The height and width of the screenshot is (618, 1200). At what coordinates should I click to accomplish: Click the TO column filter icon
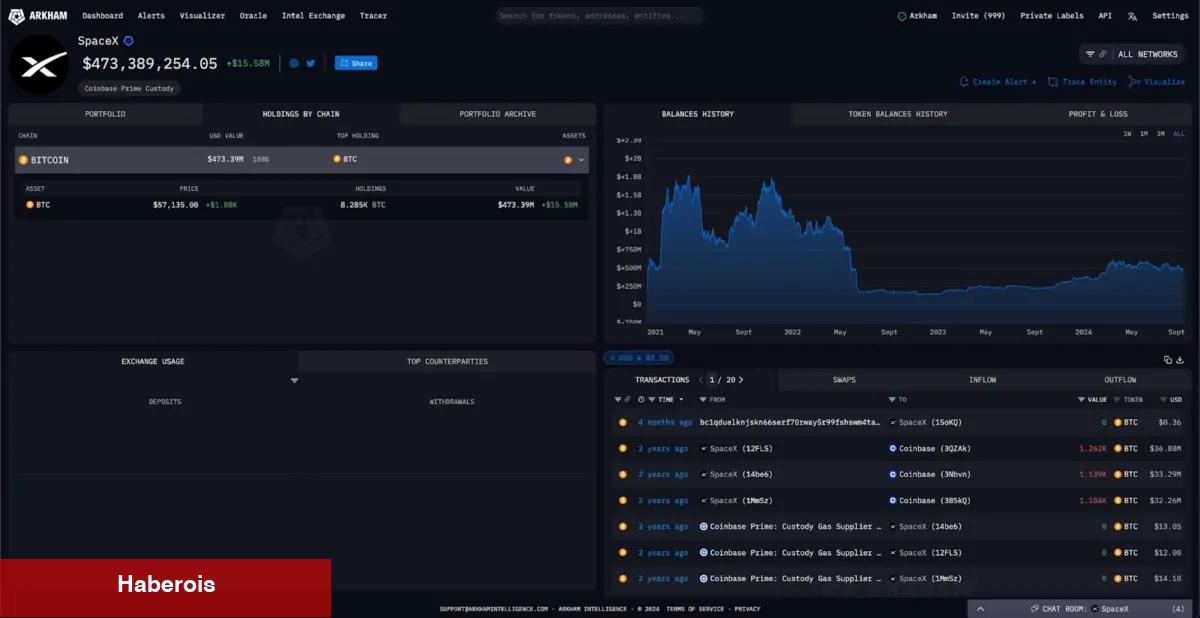(892, 400)
